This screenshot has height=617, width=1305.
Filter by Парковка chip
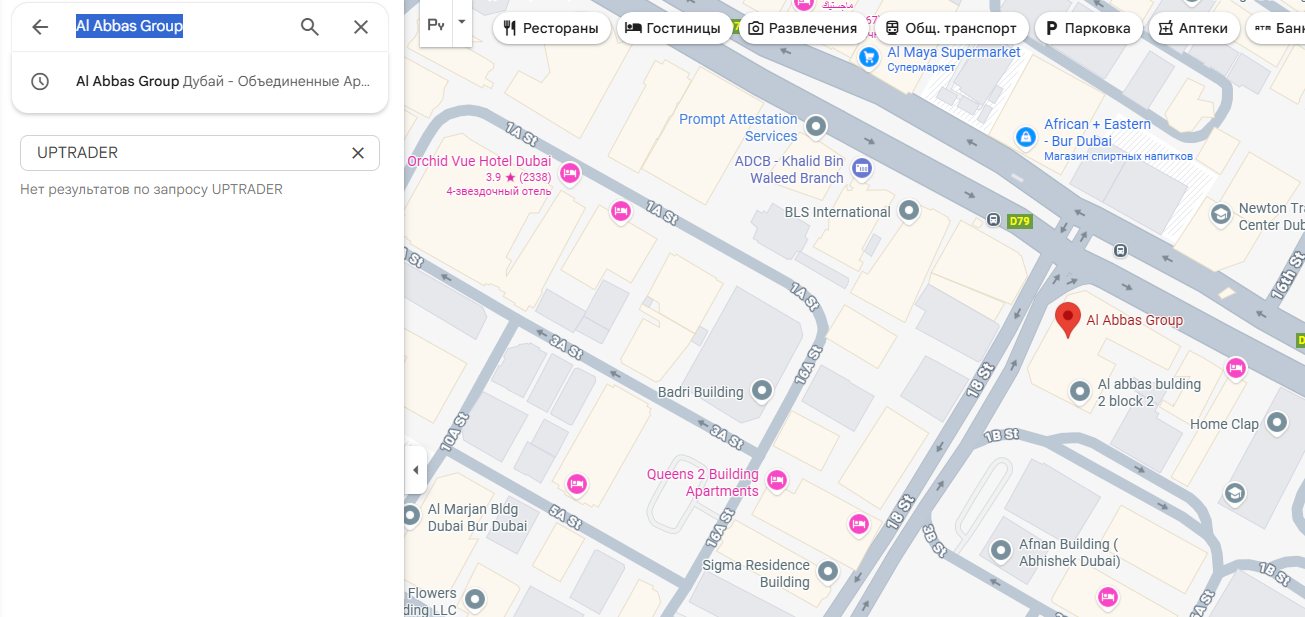(1088, 28)
